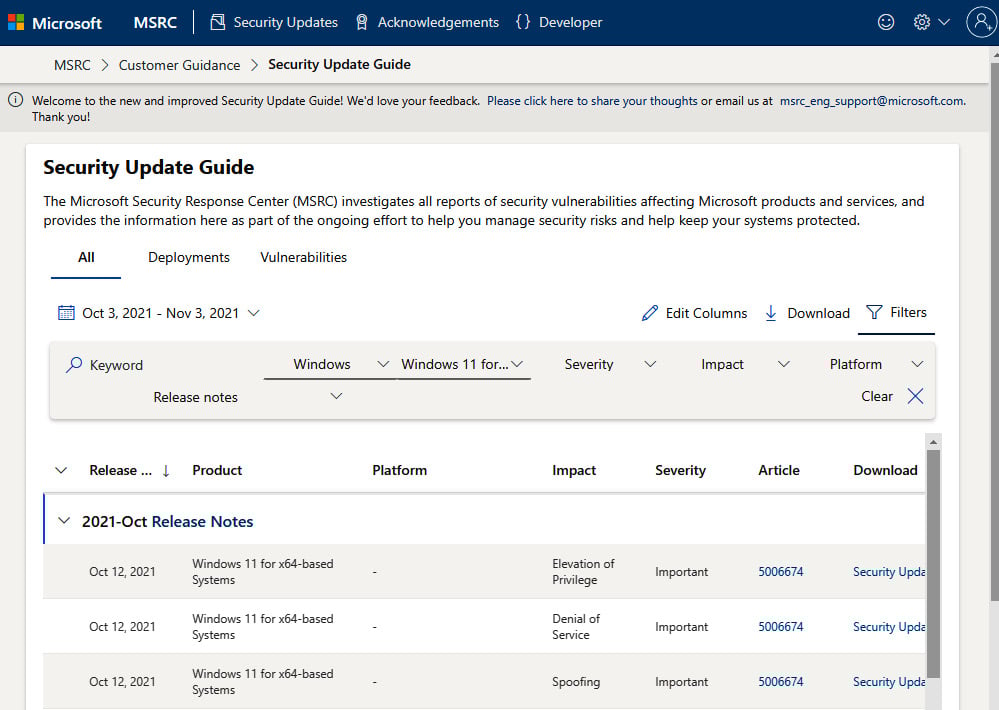Screen dimensions: 999x710
Task: Click the user account sign-in icon
Action: (x=981, y=22)
